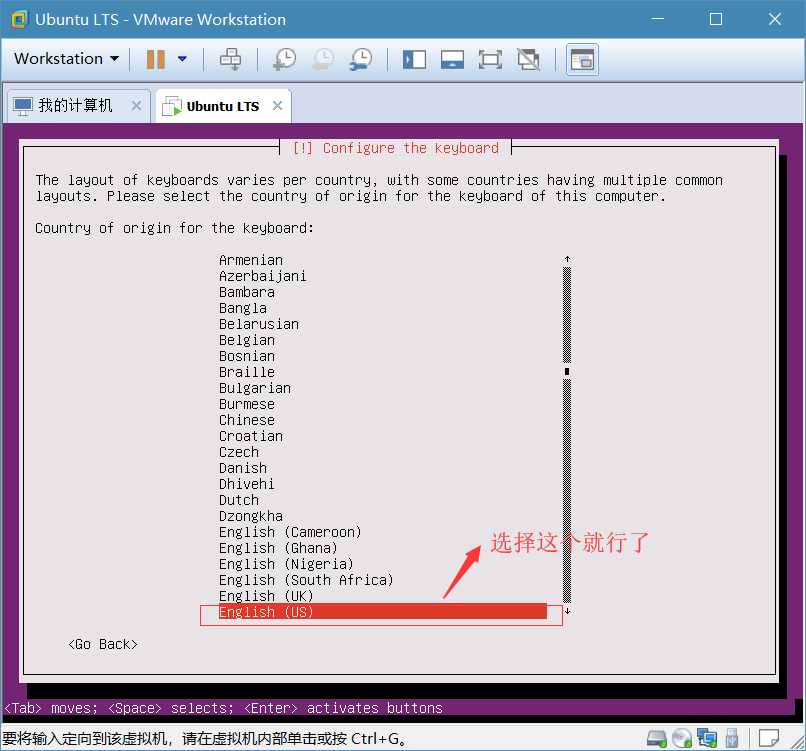
Task: Open the power options dropdown arrow
Action: (182, 59)
